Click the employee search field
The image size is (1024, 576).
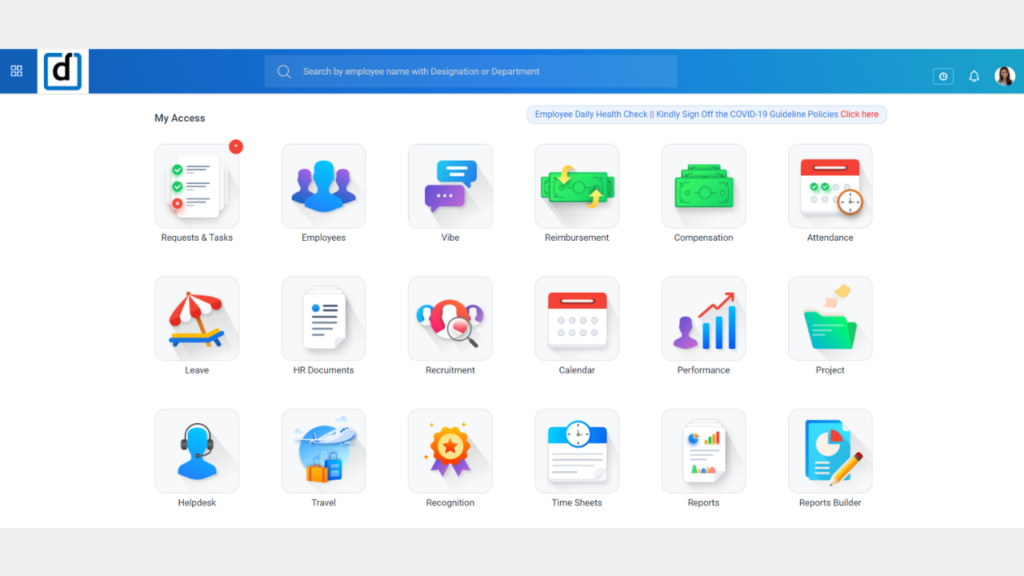(470, 72)
